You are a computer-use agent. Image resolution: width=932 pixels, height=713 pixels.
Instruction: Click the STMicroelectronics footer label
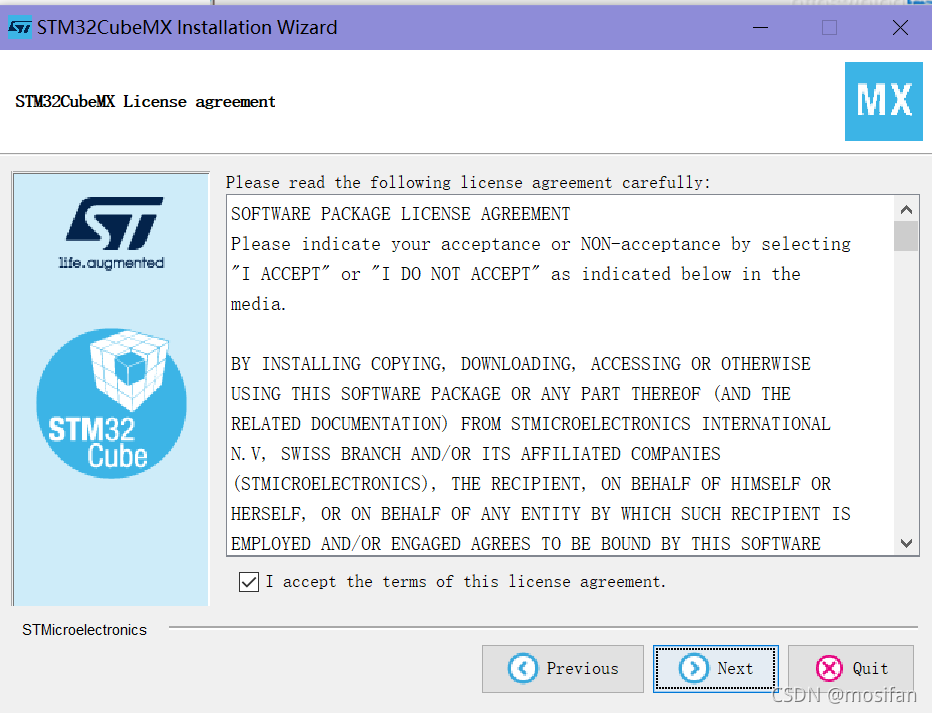84,630
